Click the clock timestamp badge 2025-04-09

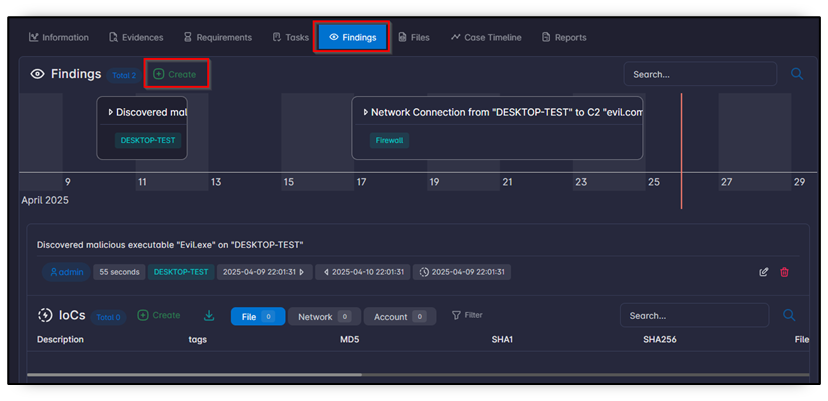462,272
